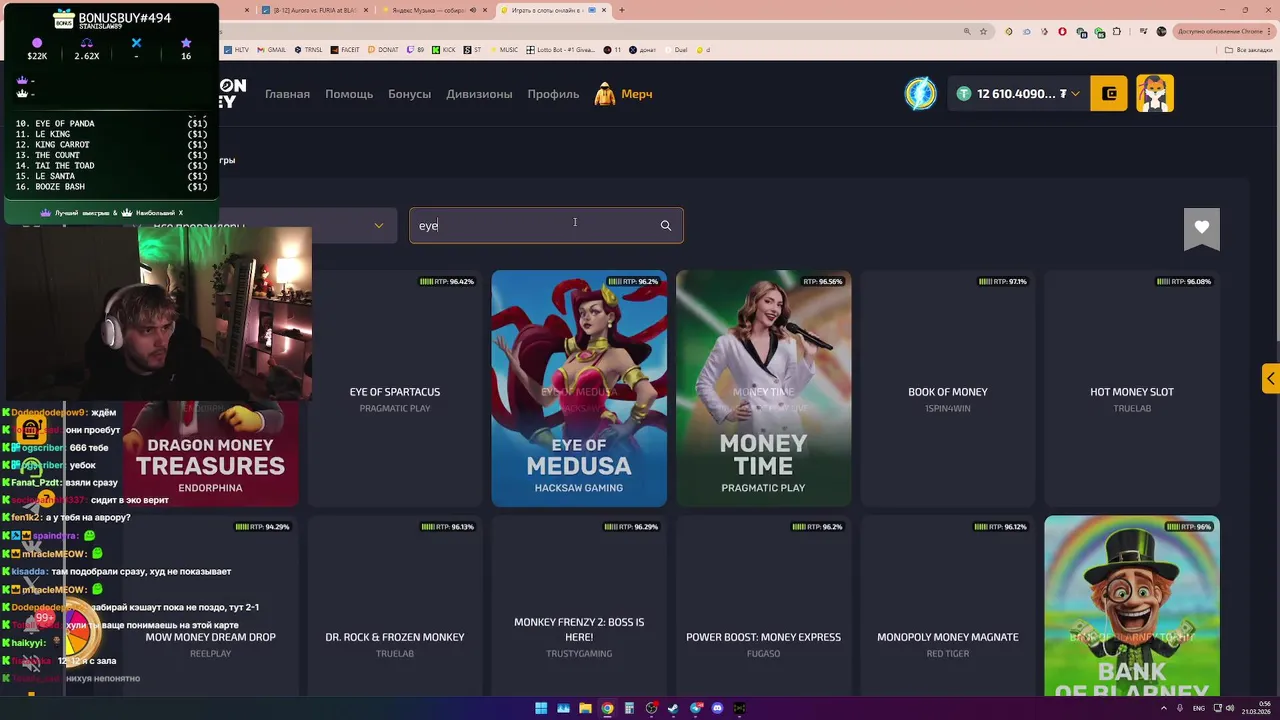This screenshot has height=720, width=1280.
Task: Open the Бонусы section
Action: (410, 94)
